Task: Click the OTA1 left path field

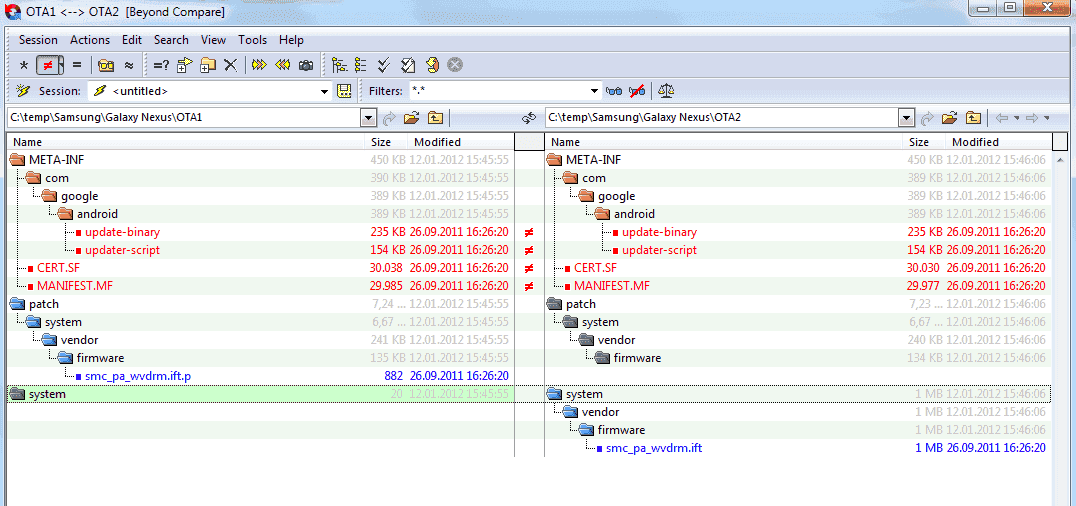Action: click(185, 117)
